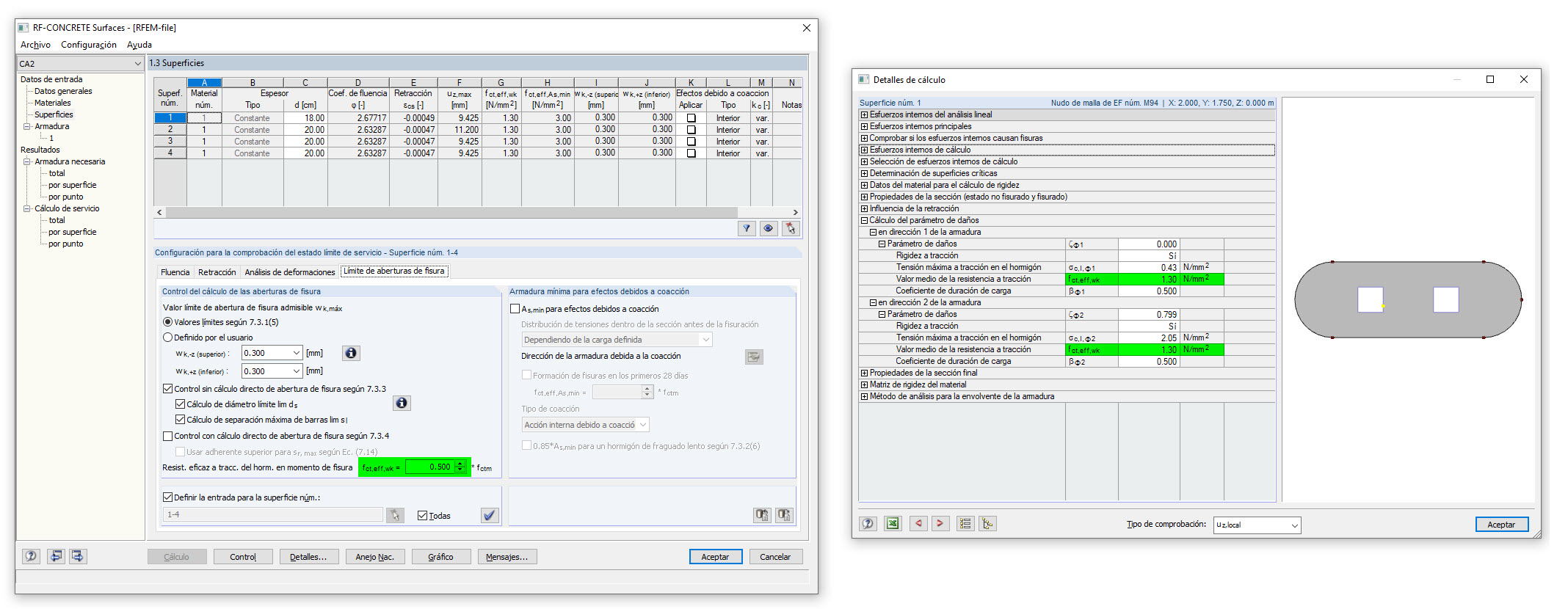Apply settings with the blue checkmark button
This screenshot has height=609, width=1568.
(490, 515)
